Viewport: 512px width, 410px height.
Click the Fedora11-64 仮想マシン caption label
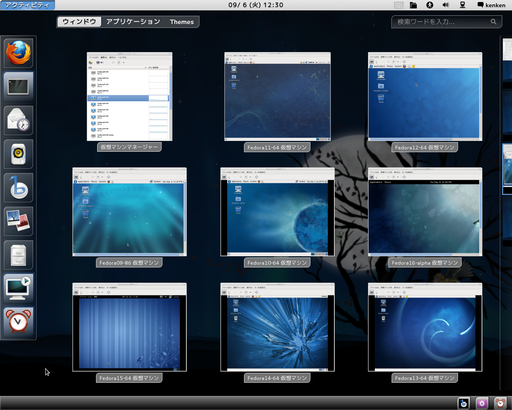[277, 147]
